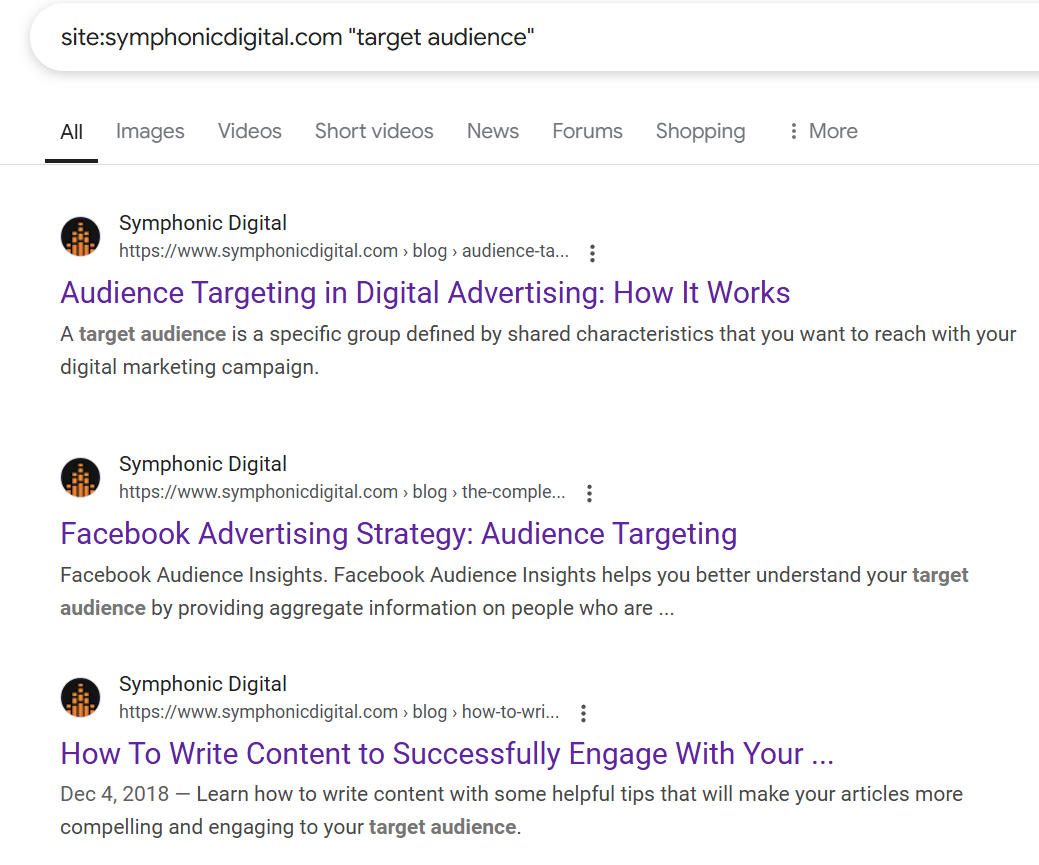Image resolution: width=1039 pixels, height=865 pixels.
Task: Click Symphonic Digital site name above How To Write result
Action: (x=203, y=684)
